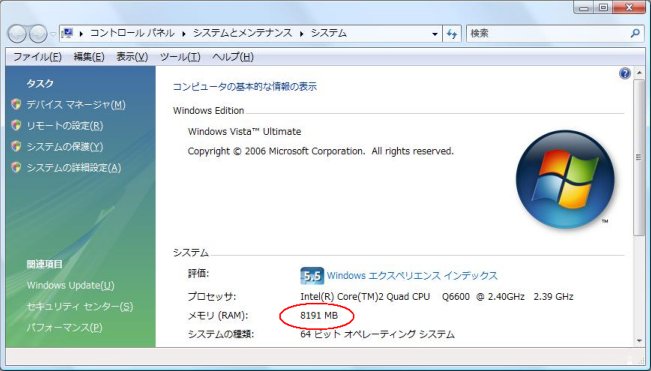Open the address bar history dropdown

435,34
